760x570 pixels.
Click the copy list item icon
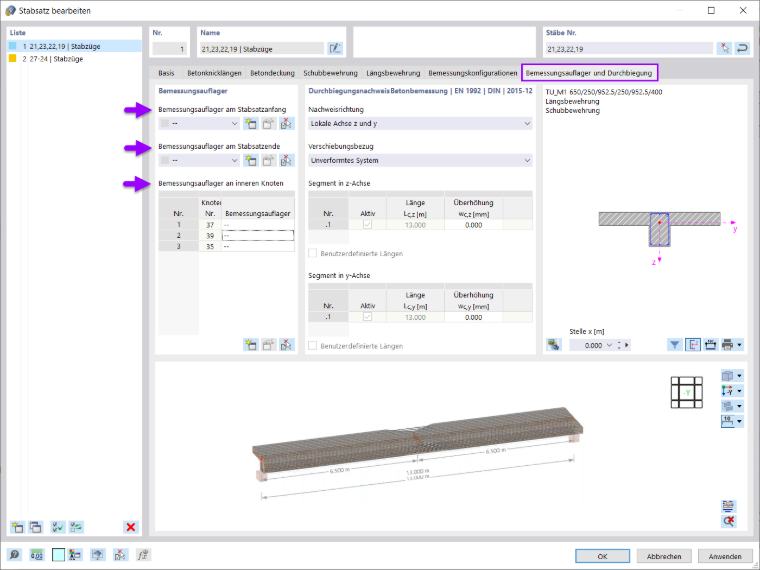(35, 527)
